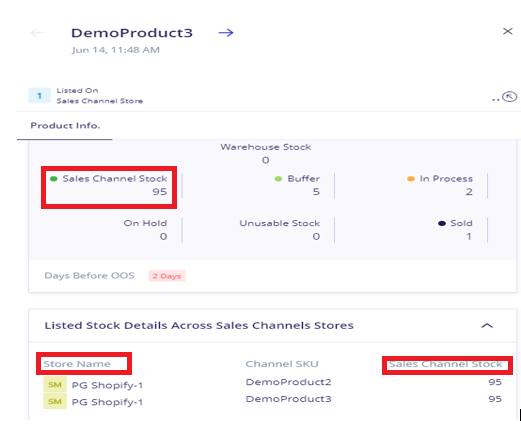This screenshot has width=521, height=426.
Task: Click the DemoProduct3 title heading
Action: pyautogui.click(x=132, y=33)
